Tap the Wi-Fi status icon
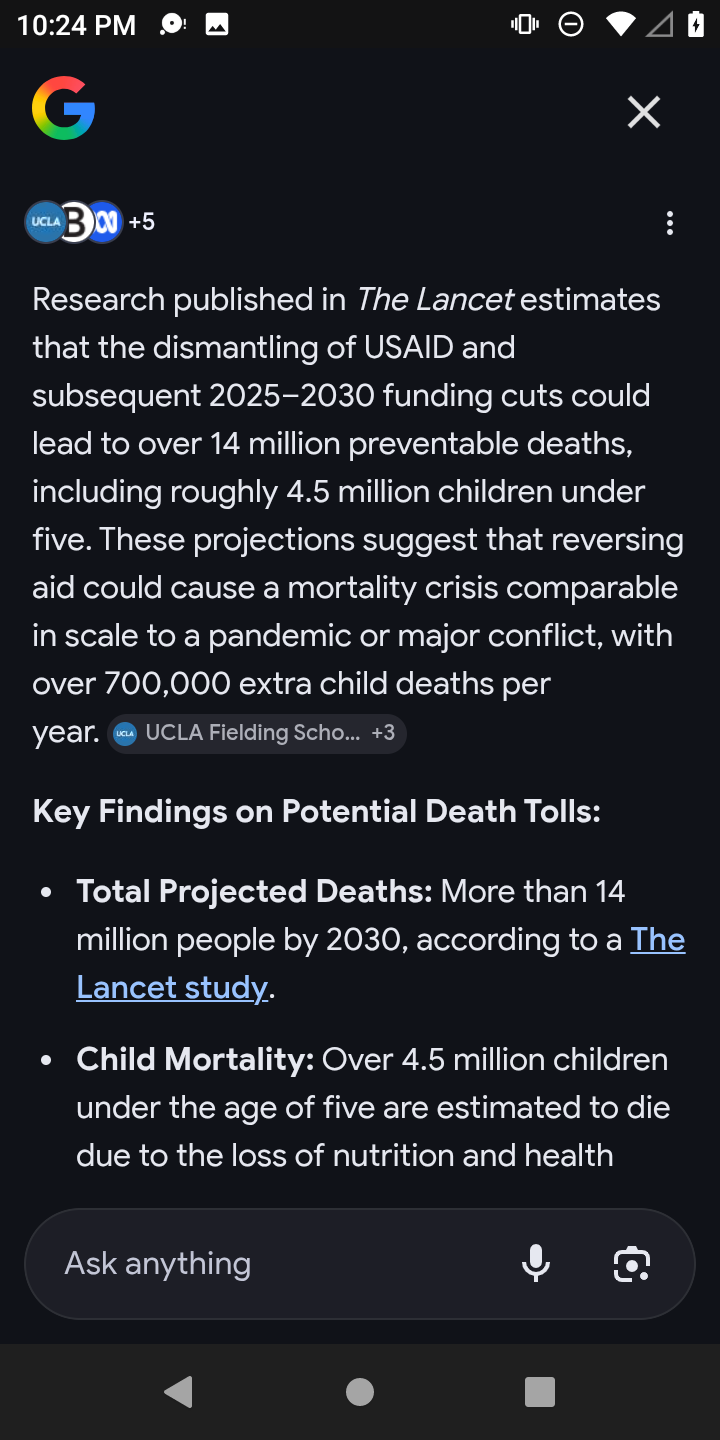The height and width of the screenshot is (1440, 720). click(x=619, y=24)
